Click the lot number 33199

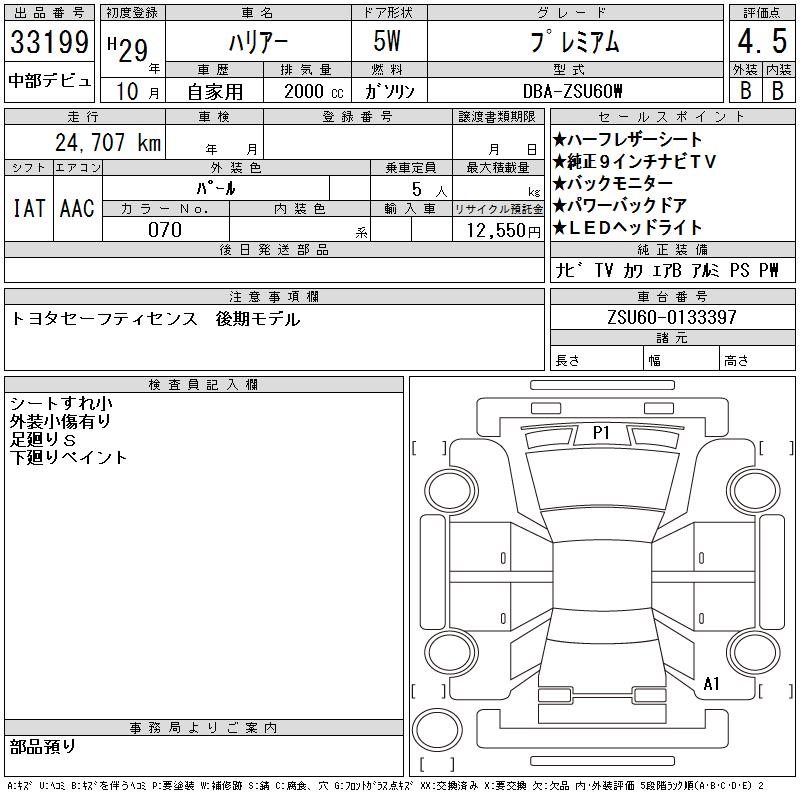tap(49, 41)
